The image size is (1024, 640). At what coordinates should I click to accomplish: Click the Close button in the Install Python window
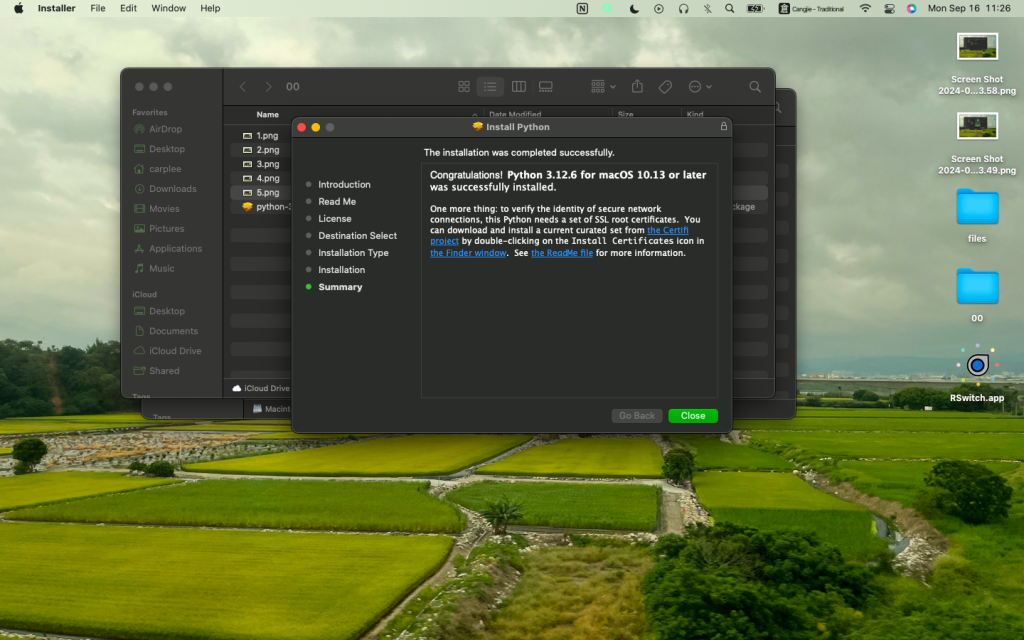click(693, 415)
